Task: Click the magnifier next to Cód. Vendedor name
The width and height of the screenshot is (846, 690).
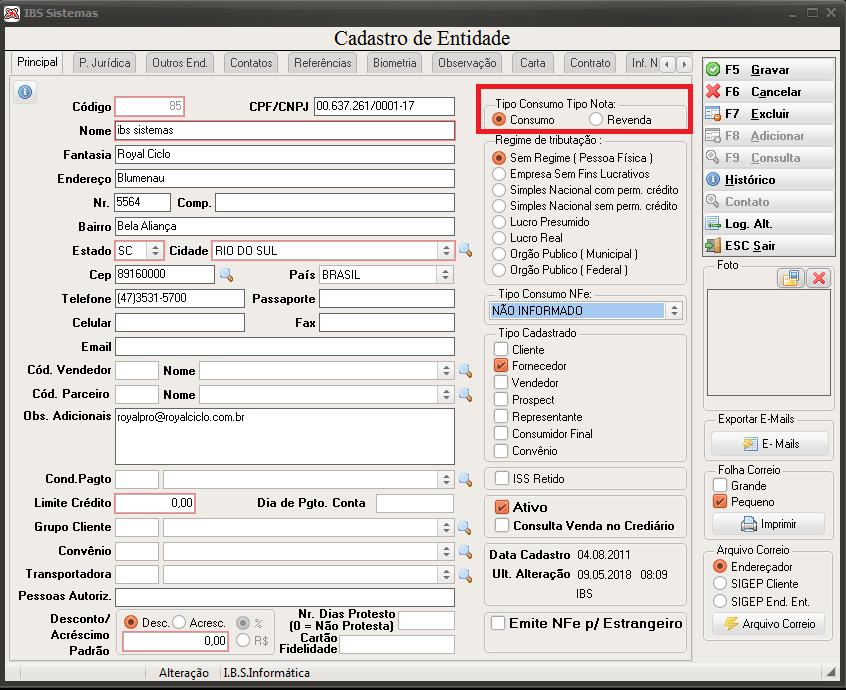Action: [x=465, y=371]
